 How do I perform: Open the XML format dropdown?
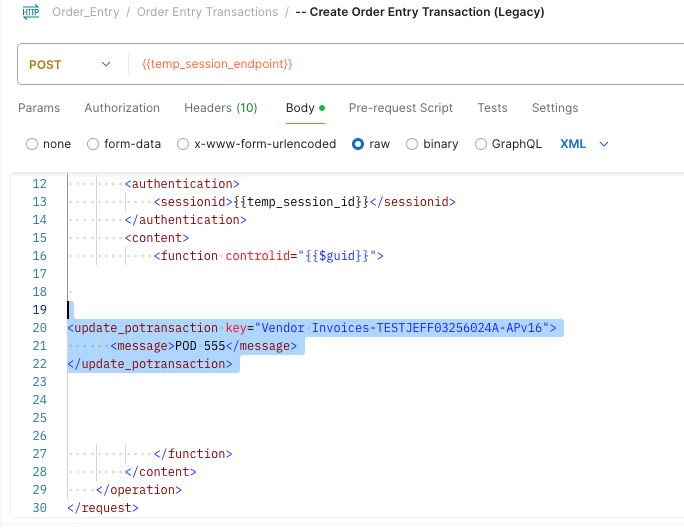(584, 144)
